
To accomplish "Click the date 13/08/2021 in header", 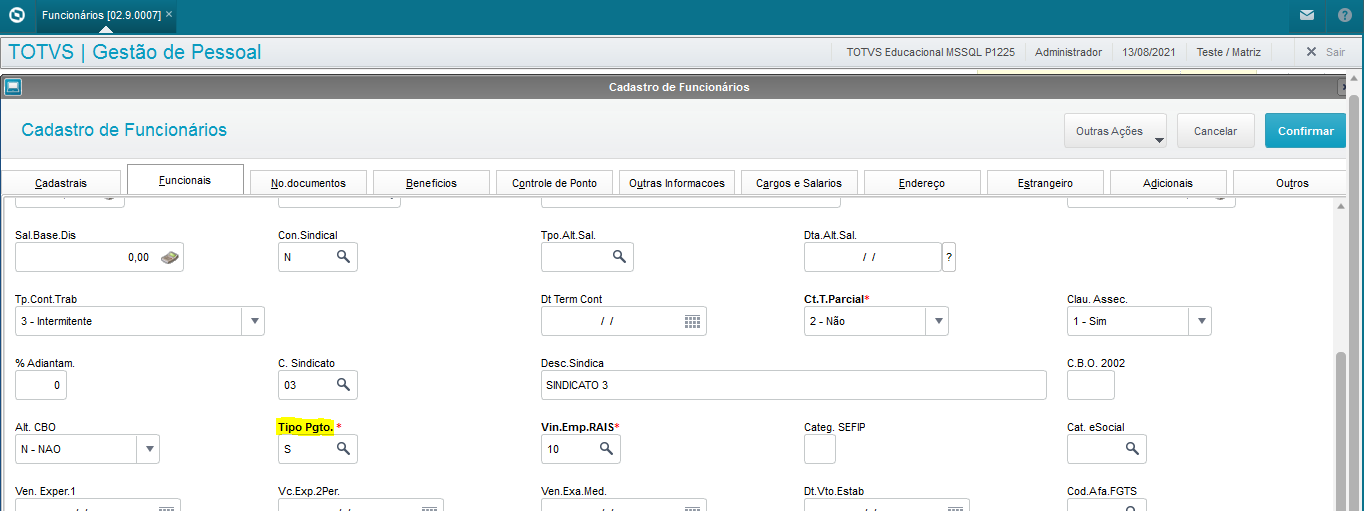I will tap(1149, 52).
